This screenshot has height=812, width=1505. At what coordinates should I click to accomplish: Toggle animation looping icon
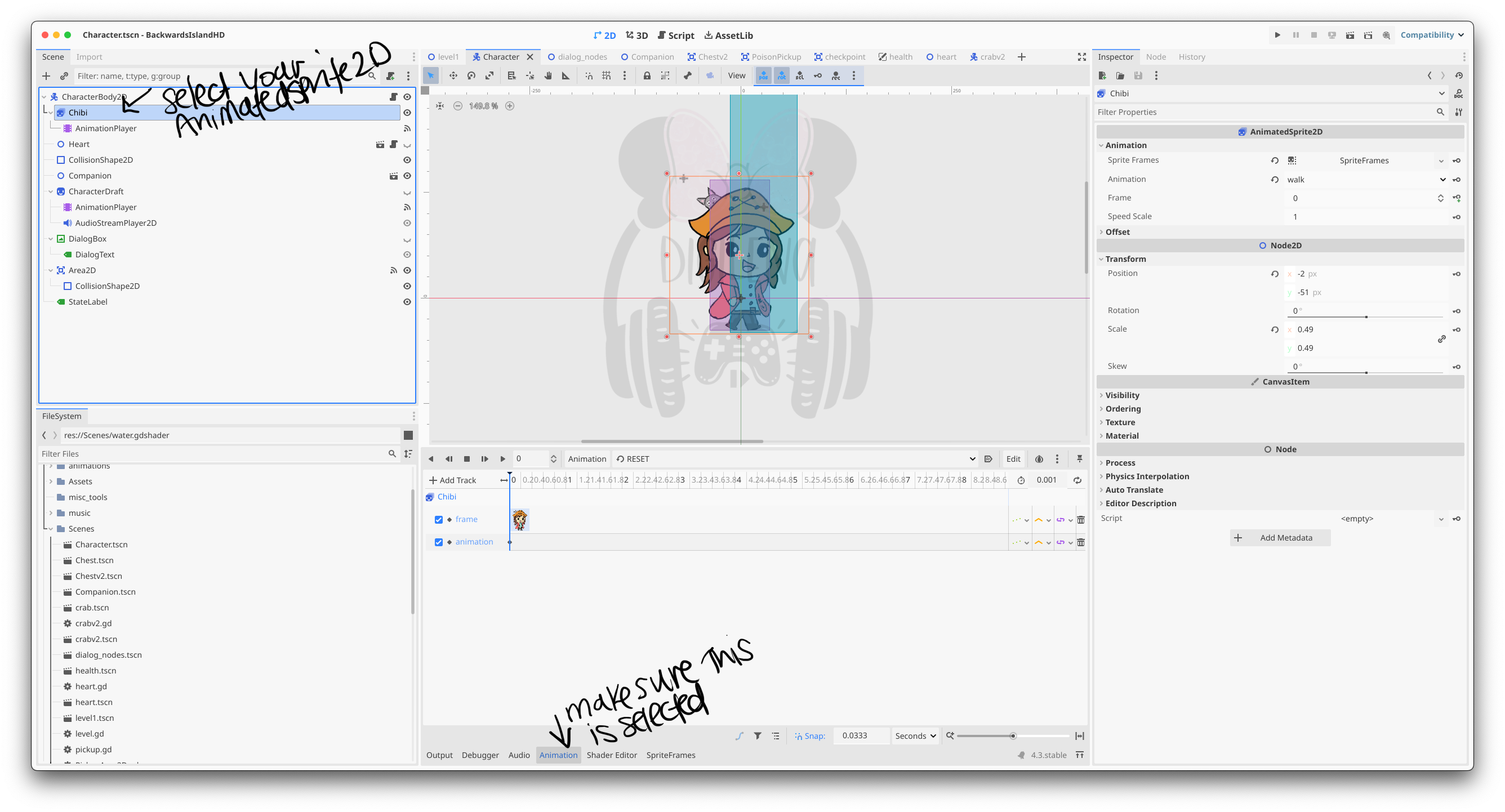(1077, 480)
